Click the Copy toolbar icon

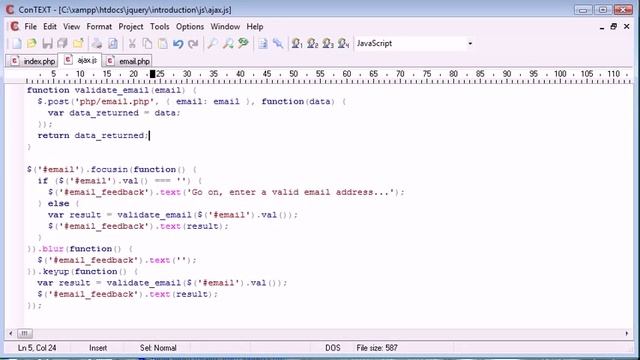(147, 43)
